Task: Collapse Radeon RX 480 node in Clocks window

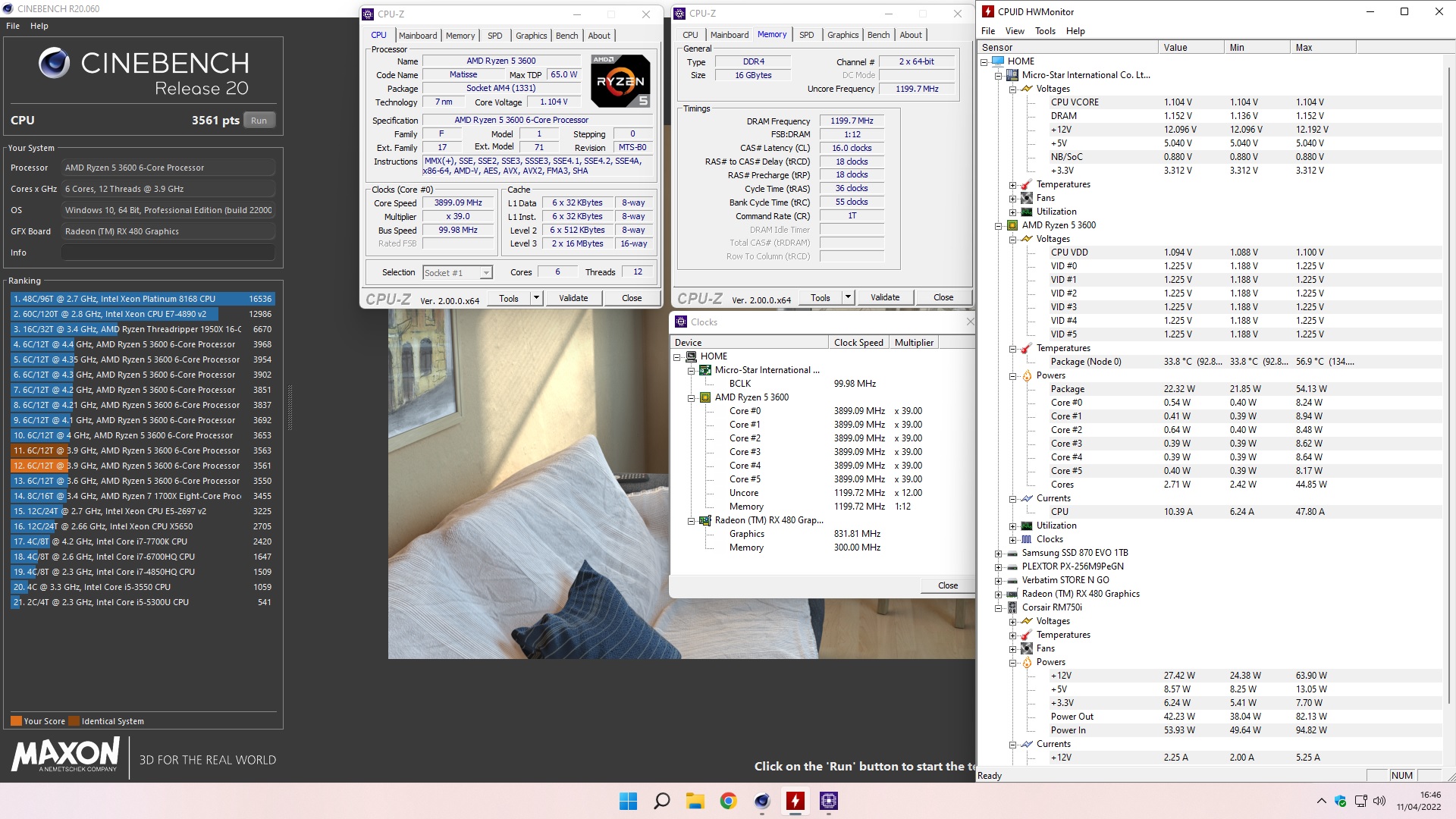Action: tap(692, 521)
